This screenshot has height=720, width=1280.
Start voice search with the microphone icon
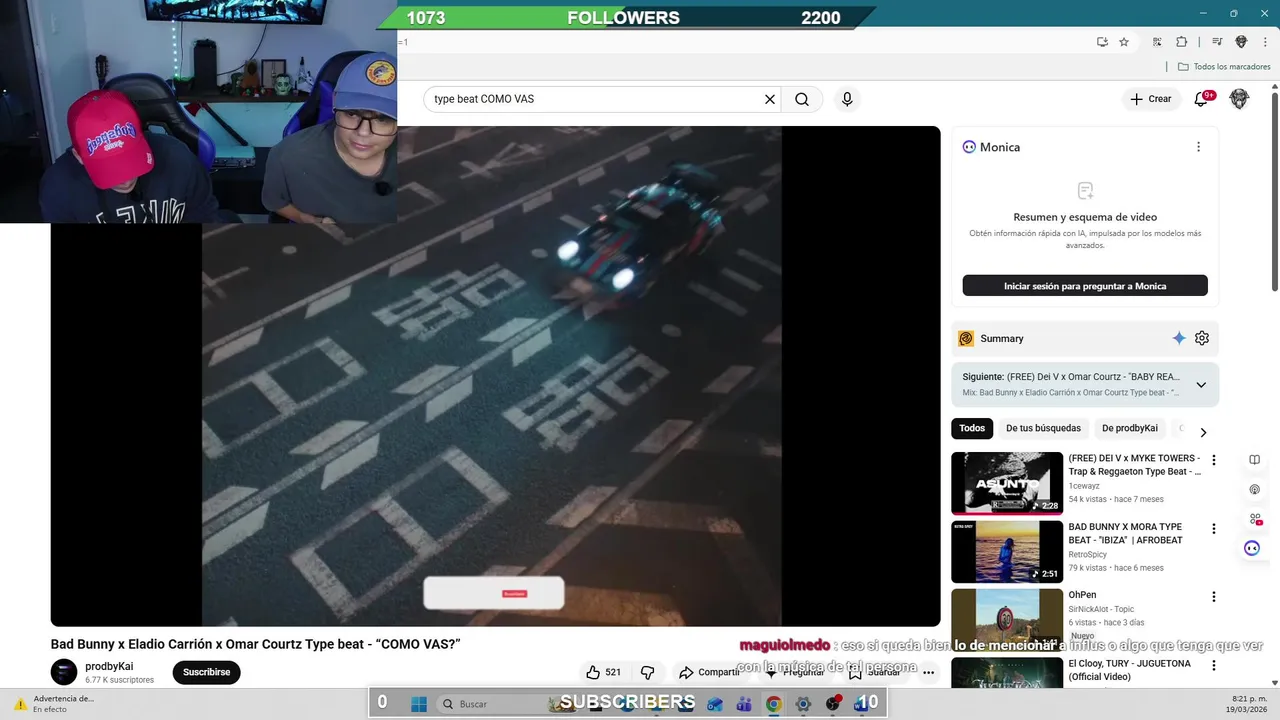(x=847, y=99)
